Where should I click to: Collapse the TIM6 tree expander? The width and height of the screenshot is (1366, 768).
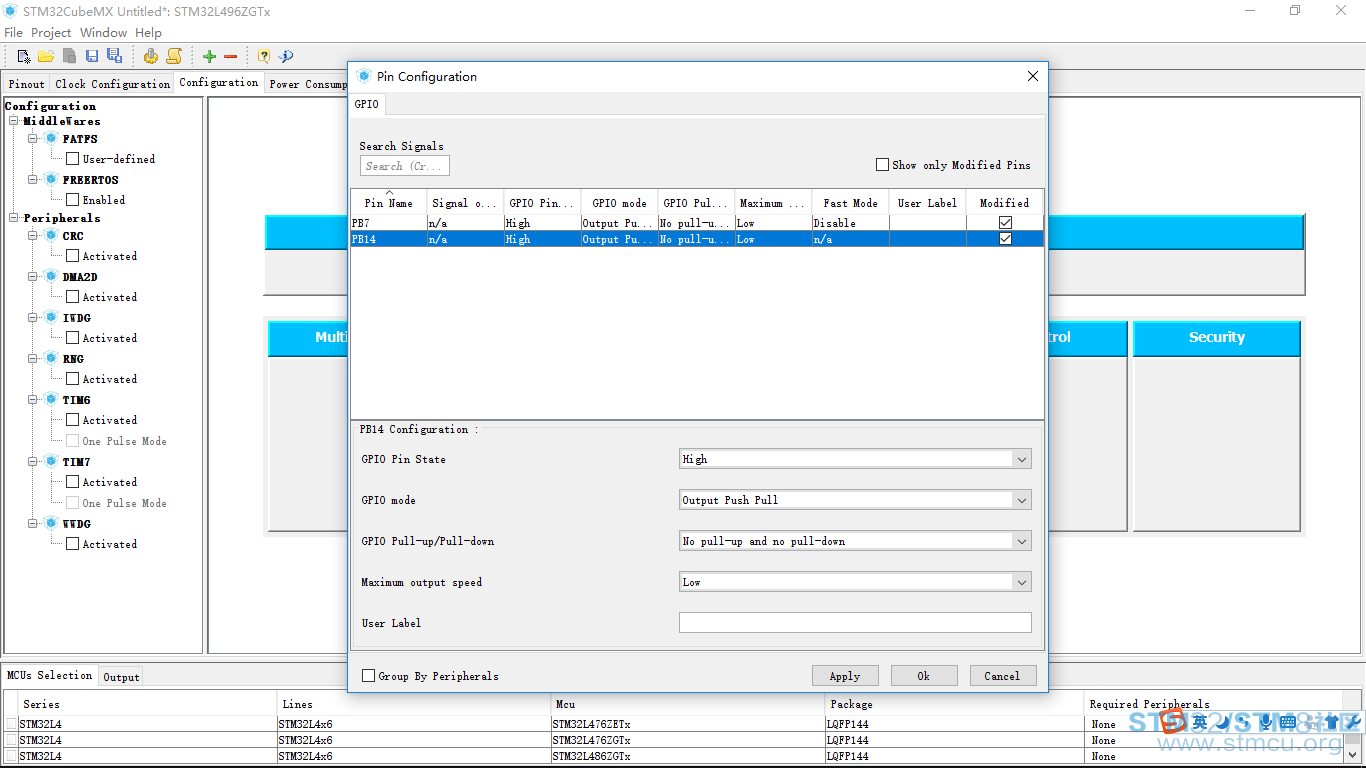pyautogui.click(x=33, y=400)
